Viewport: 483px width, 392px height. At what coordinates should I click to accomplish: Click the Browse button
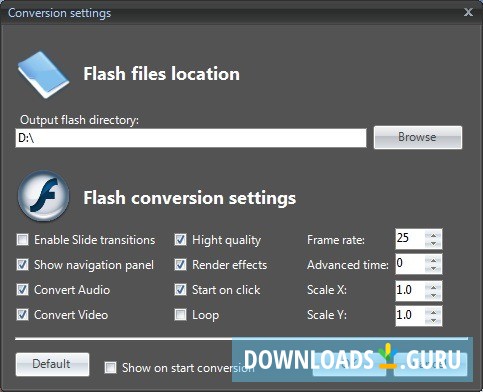pos(418,137)
